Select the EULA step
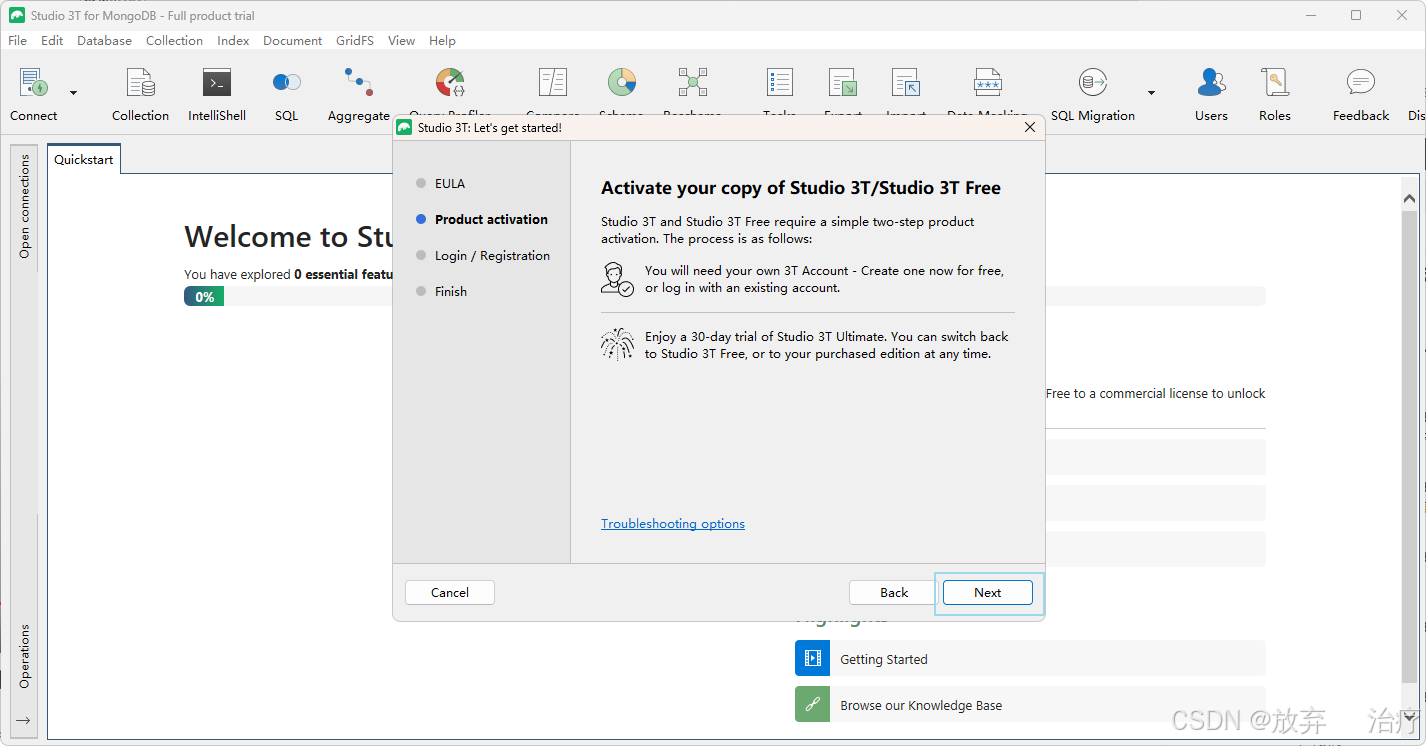This screenshot has width=1426, height=746. [450, 184]
